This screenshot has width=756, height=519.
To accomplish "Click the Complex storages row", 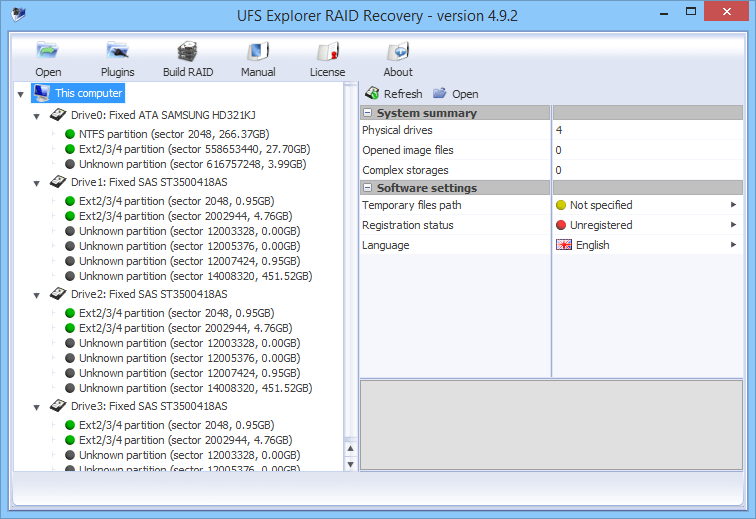I will [x=551, y=170].
